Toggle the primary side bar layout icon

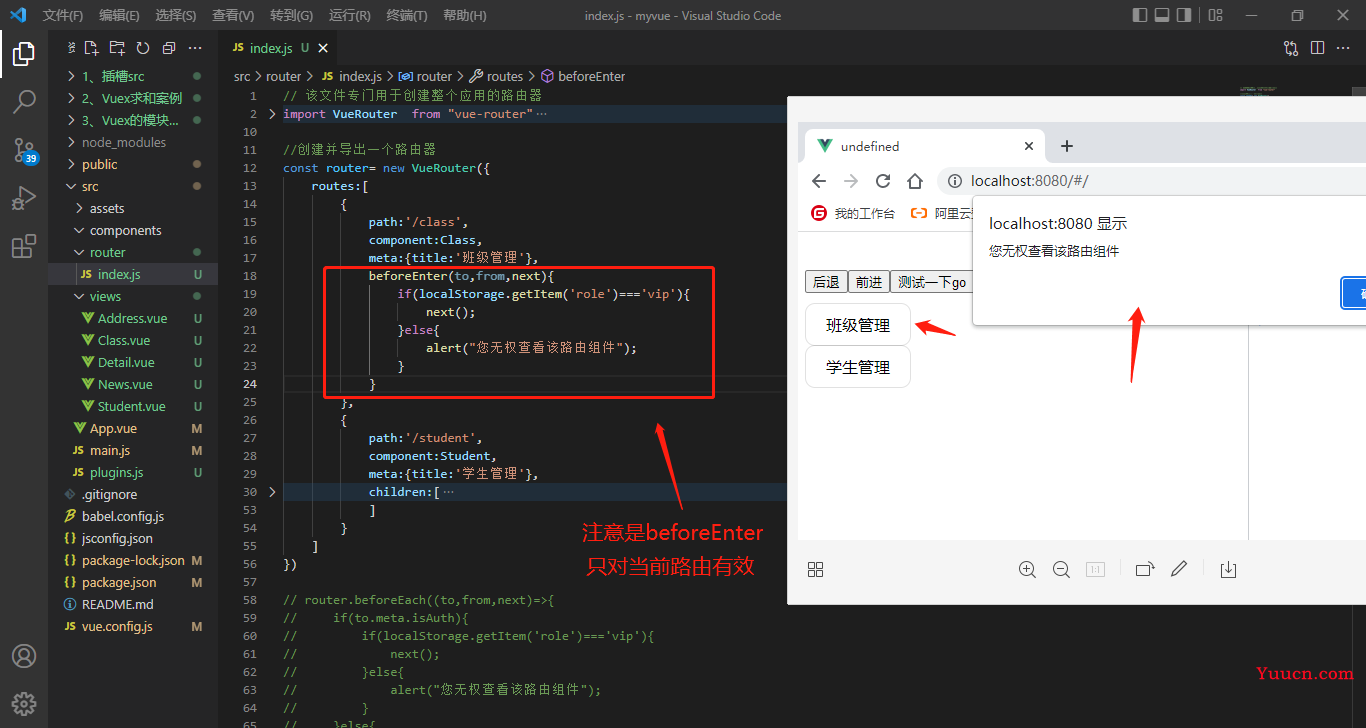[x=1140, y=15]
